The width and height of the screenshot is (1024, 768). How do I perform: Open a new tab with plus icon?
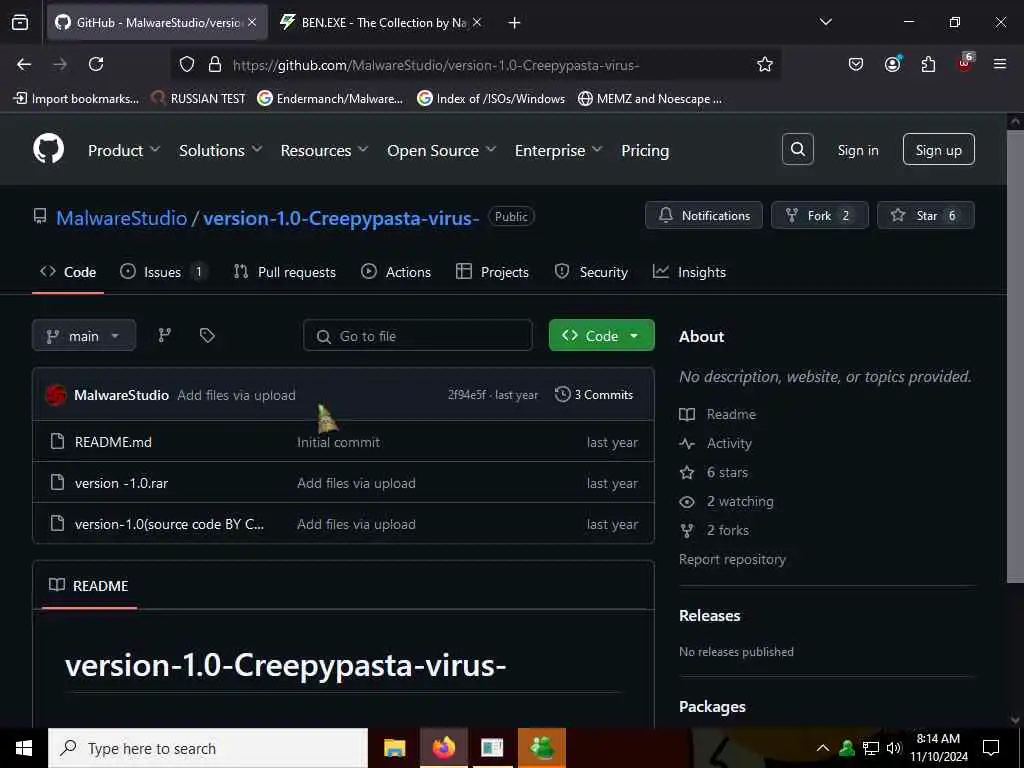click(x=515, y=23)
